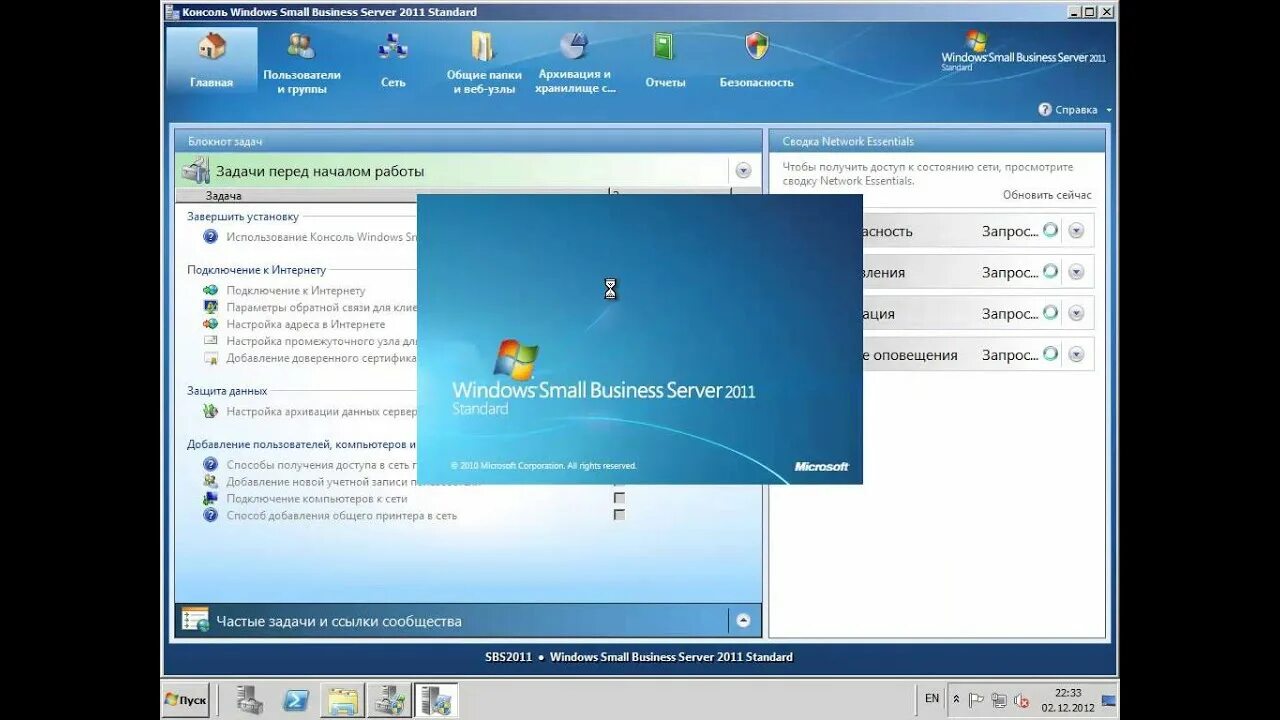
Task: Expand the Обновления status row
Action: (1076, 272)
